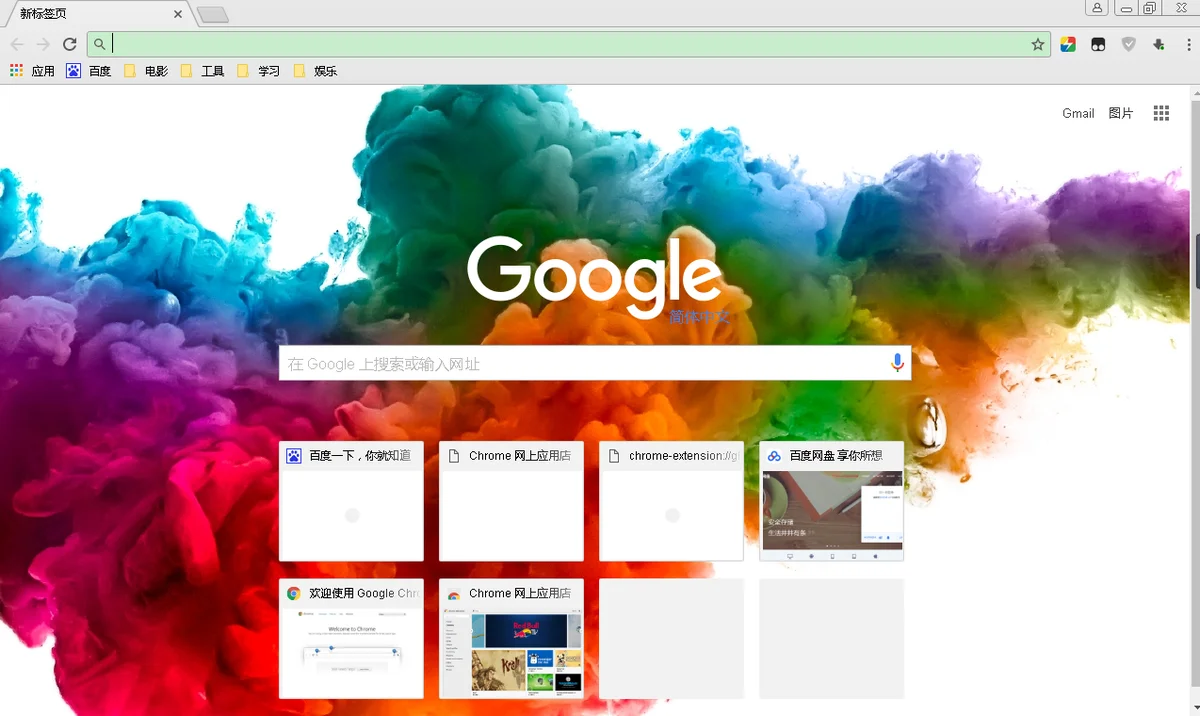This screenshot has width=1200, height=716.
Task: Open the 百度网盘 tile
Action: (831, 501)
